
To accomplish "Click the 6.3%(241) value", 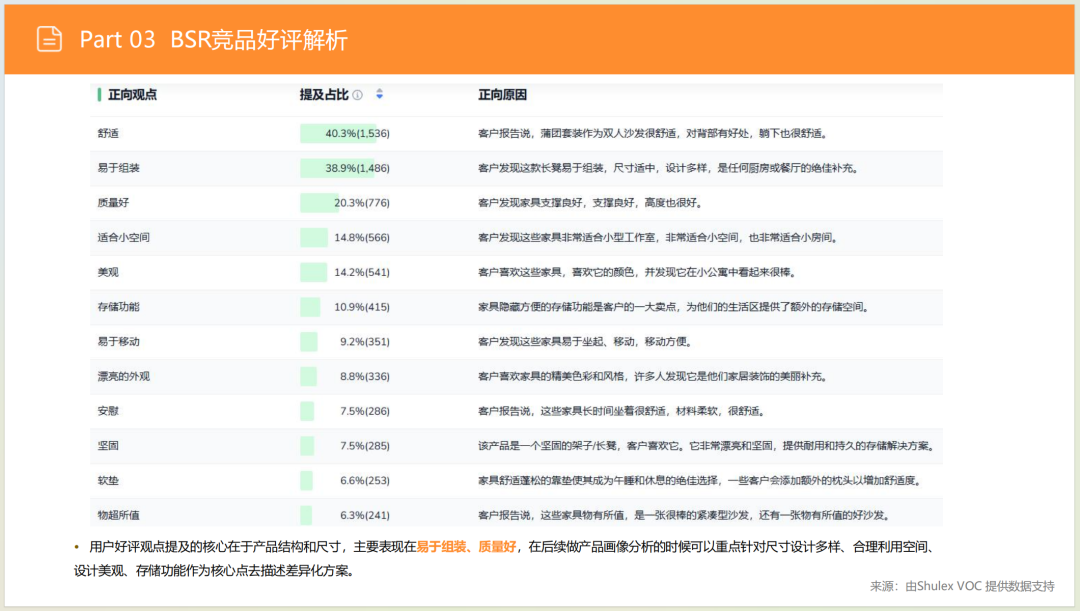I will coord(364,515).
